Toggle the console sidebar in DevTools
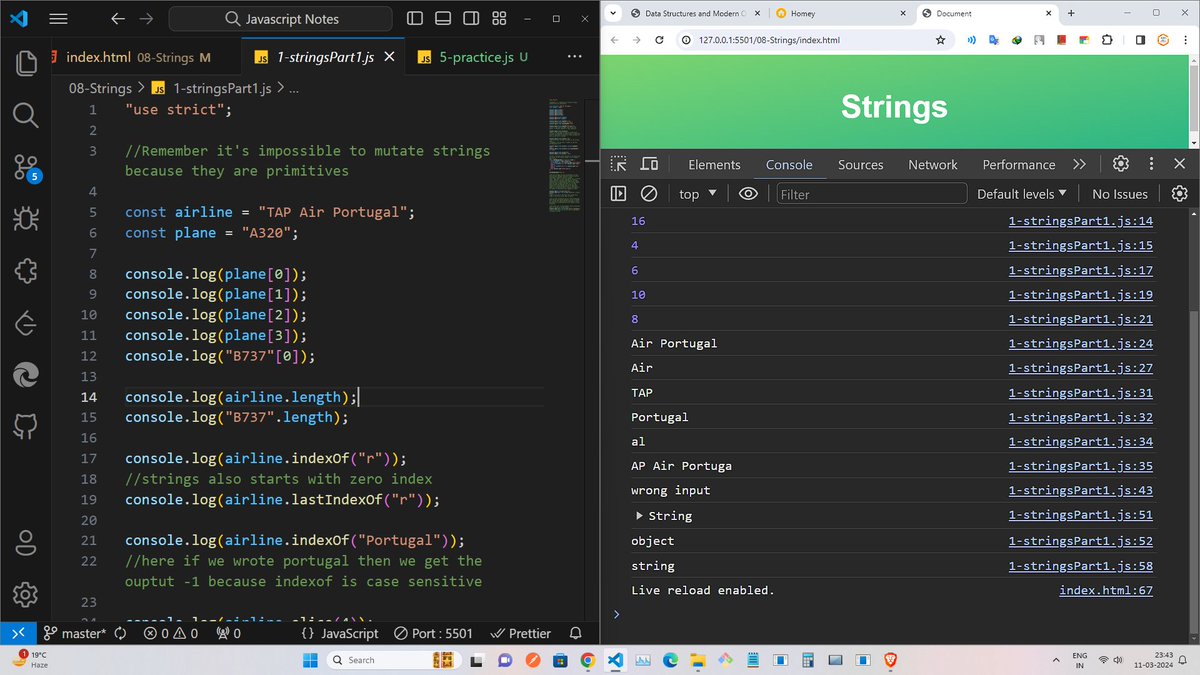The height and width of the screenshot is (675, 1200). pos(618,193)
